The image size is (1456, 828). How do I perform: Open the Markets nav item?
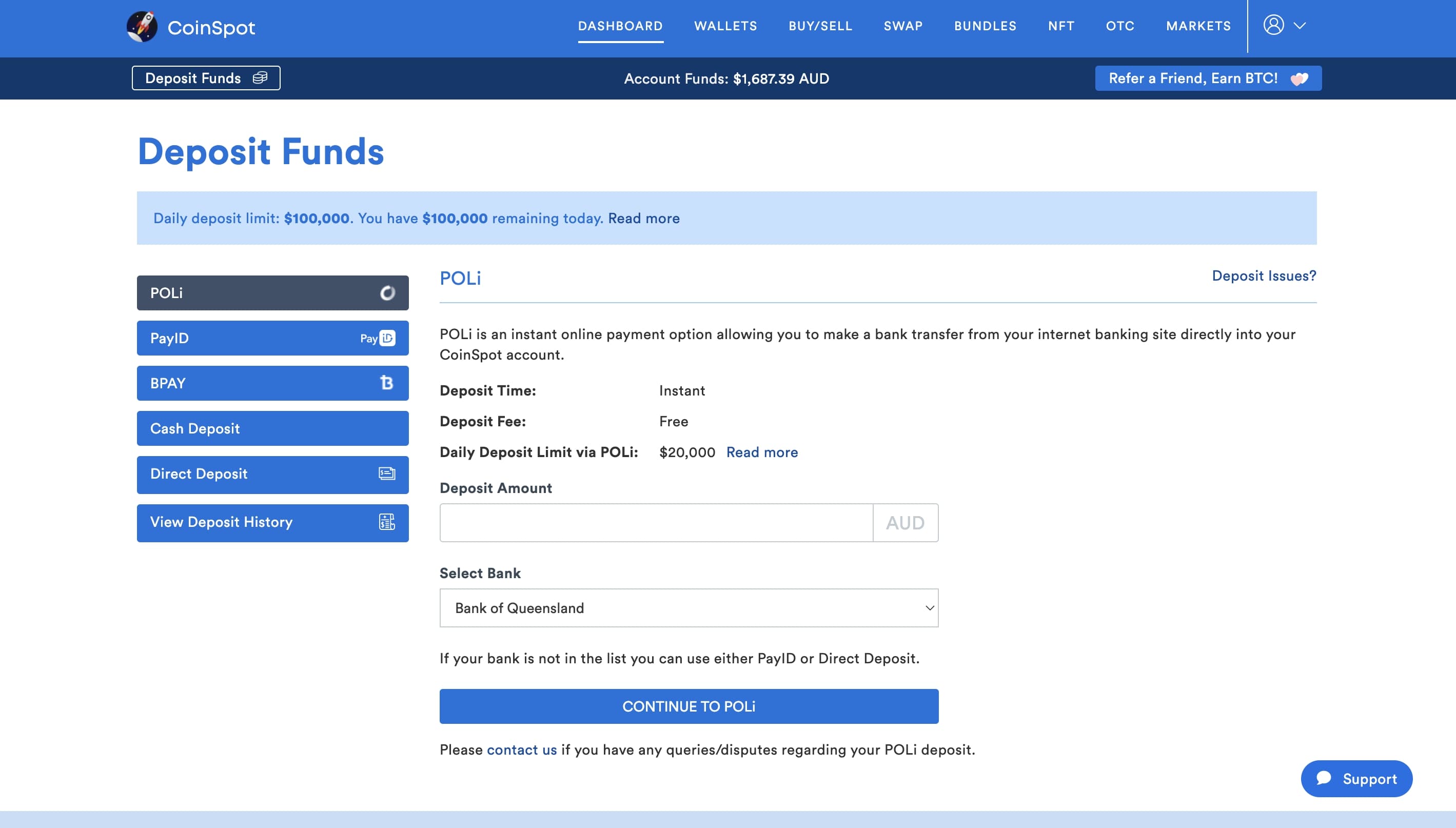tap(1198, 26)
